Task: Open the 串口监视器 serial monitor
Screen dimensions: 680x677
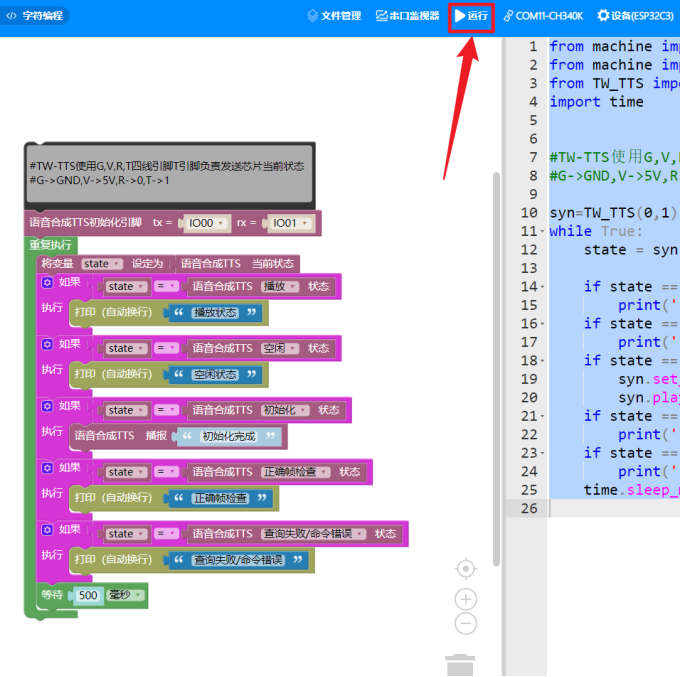Action: (x=407, y=16)
